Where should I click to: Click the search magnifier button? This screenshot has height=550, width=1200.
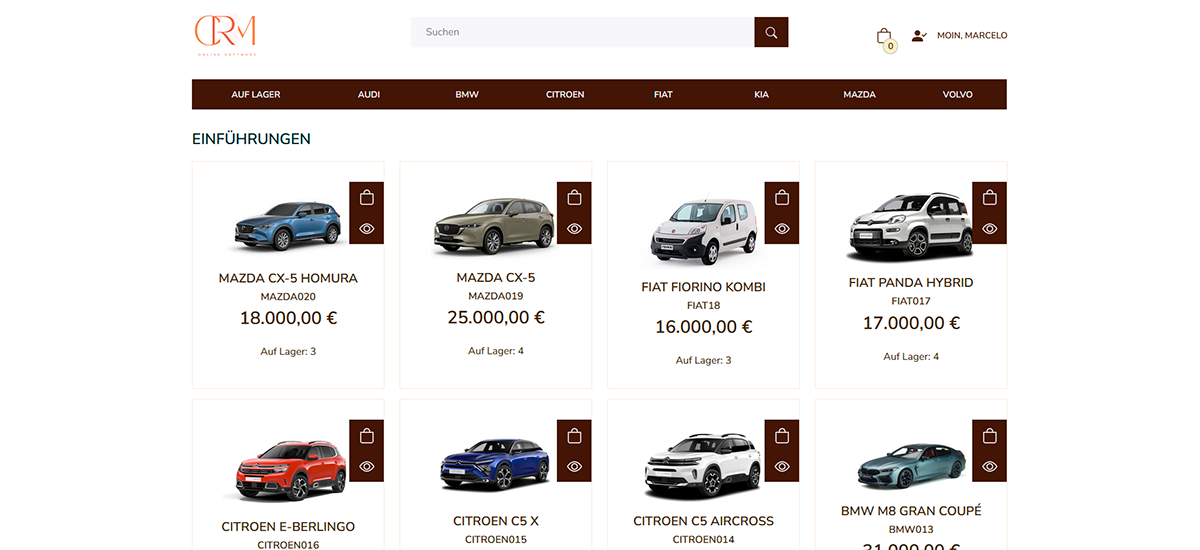(771, 32)
